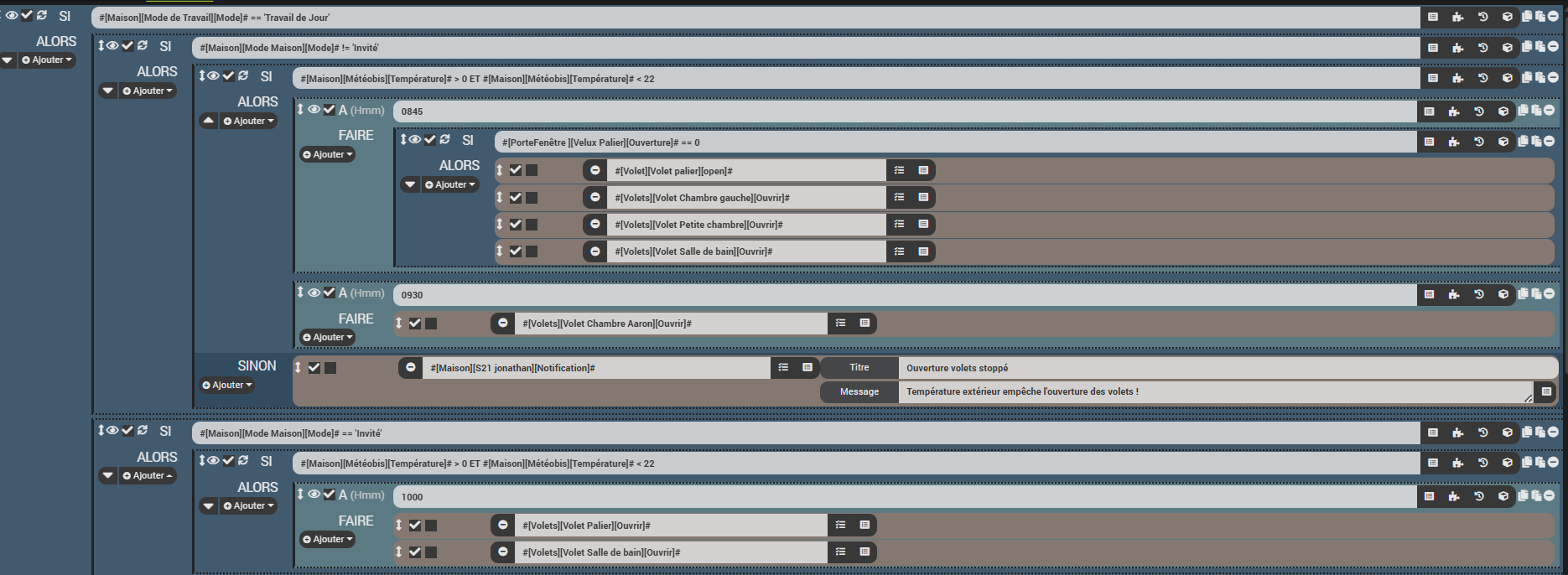Toggle eye visibility on the 0845 block
This screenshot has width=1568, height=575.
pyautogui.click(x=314, y=109)
